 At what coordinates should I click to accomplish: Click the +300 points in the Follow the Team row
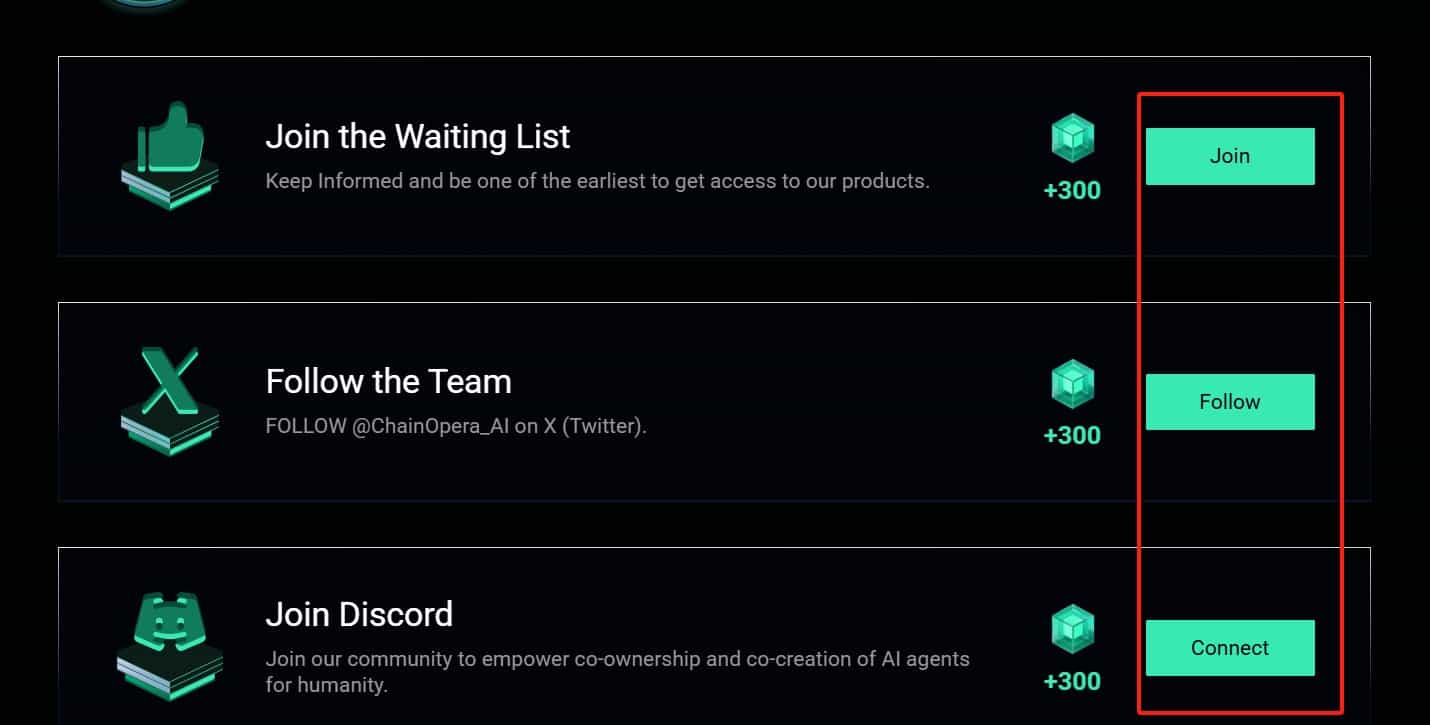tap(1072, 436)
